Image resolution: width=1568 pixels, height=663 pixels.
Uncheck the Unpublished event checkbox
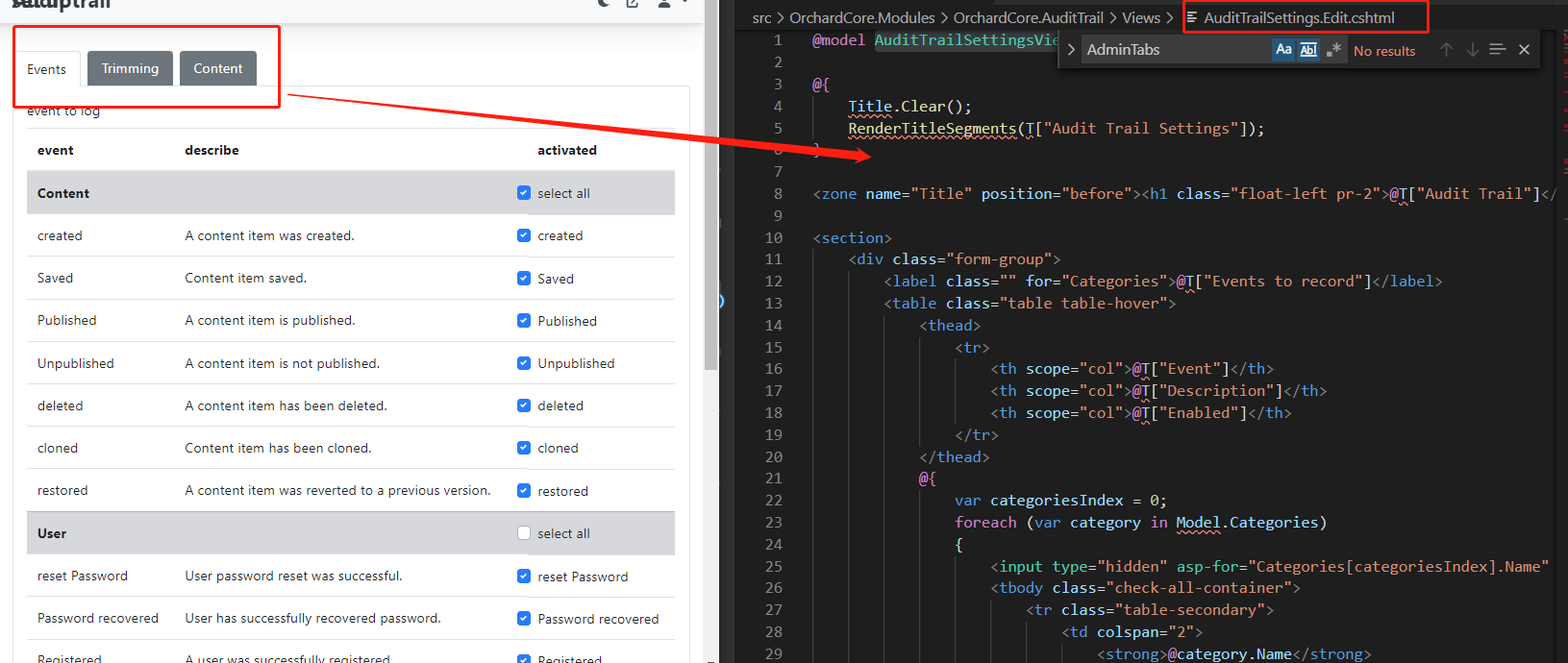pyautogui.click(x=524, y=362)
